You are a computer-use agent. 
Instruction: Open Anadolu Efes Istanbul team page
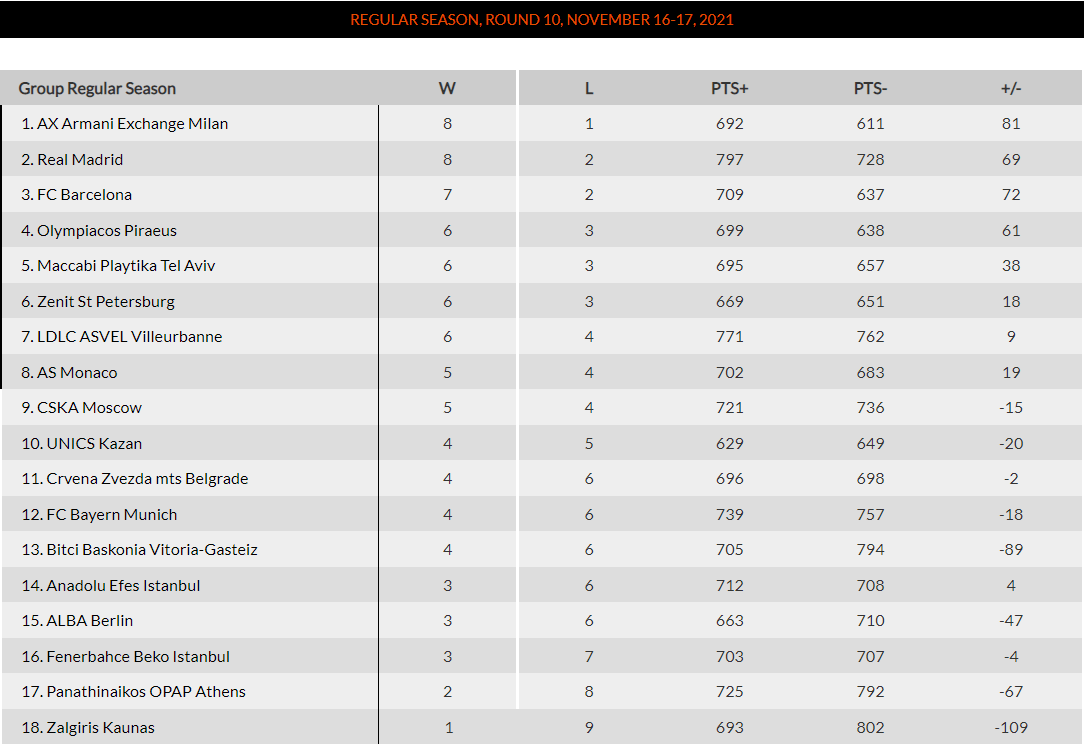click(123, 586)
